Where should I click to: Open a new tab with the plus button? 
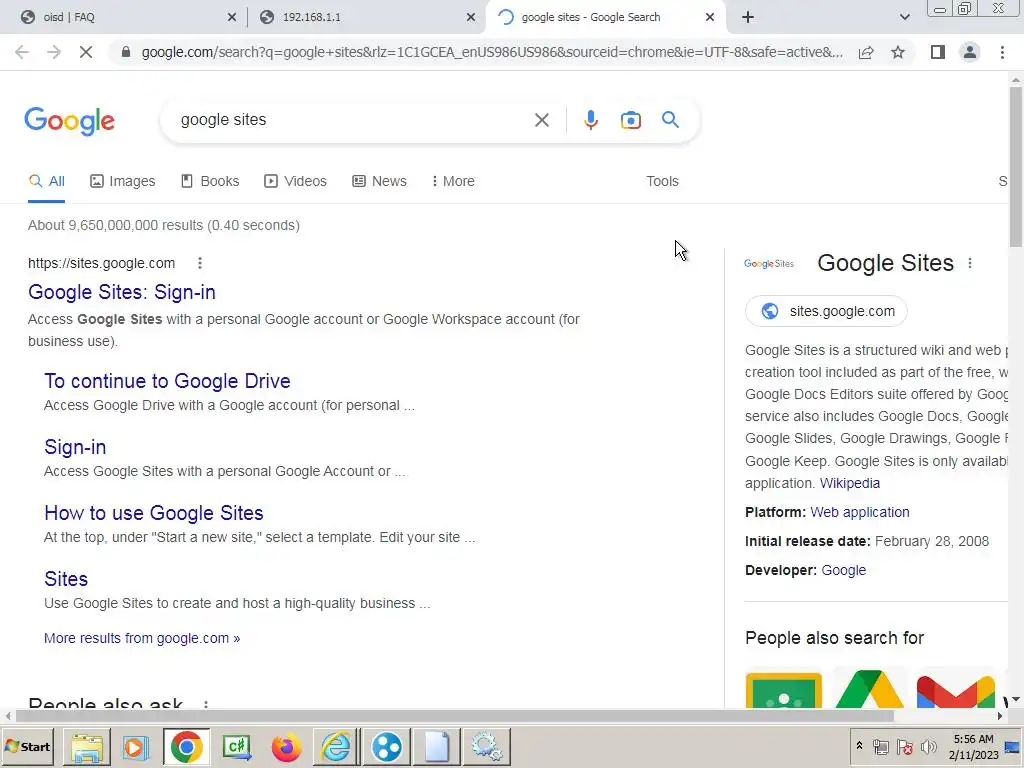pyautogui.click(x=748, y=18)
